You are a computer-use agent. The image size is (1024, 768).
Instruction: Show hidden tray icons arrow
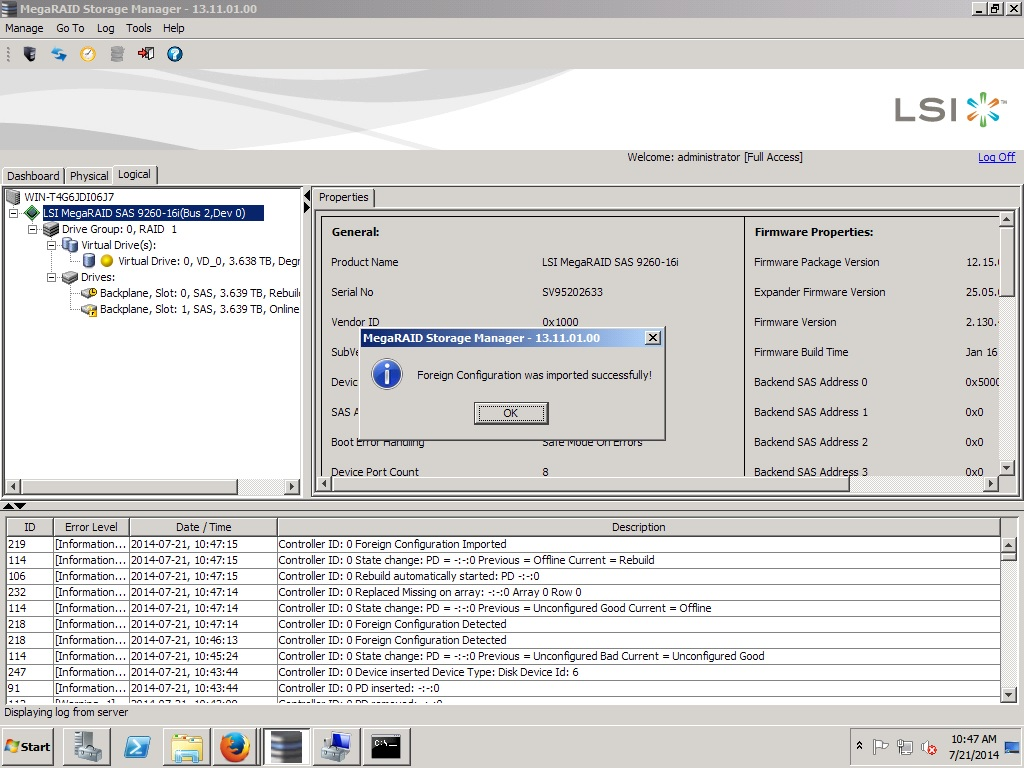(x=859, y=746)
